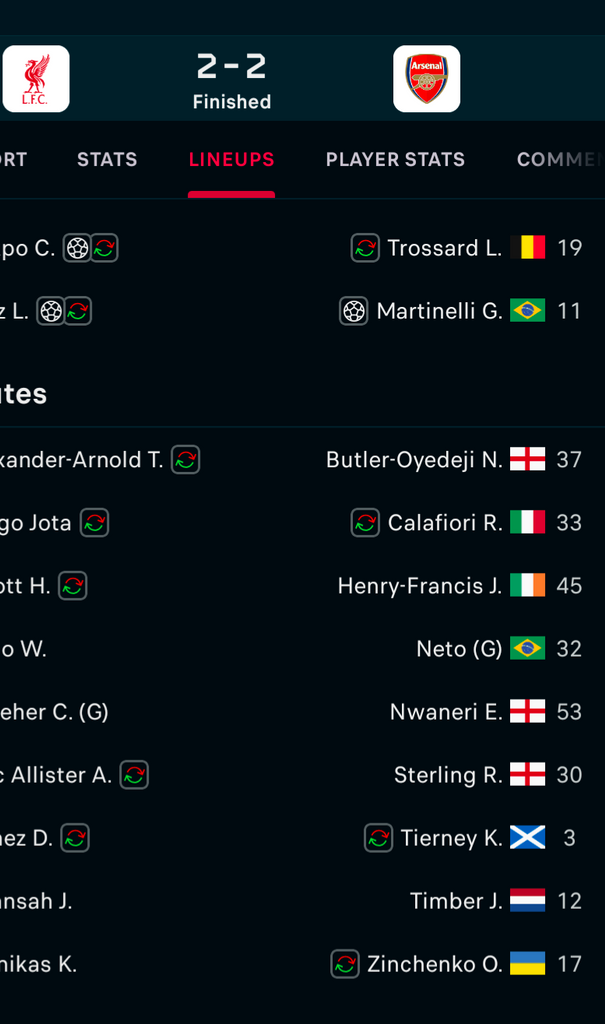Click the Scotland flag next to Tierney K.
Image resolution: width=605 pixels, height=1024 pixels.
click(x=527, y=838)
